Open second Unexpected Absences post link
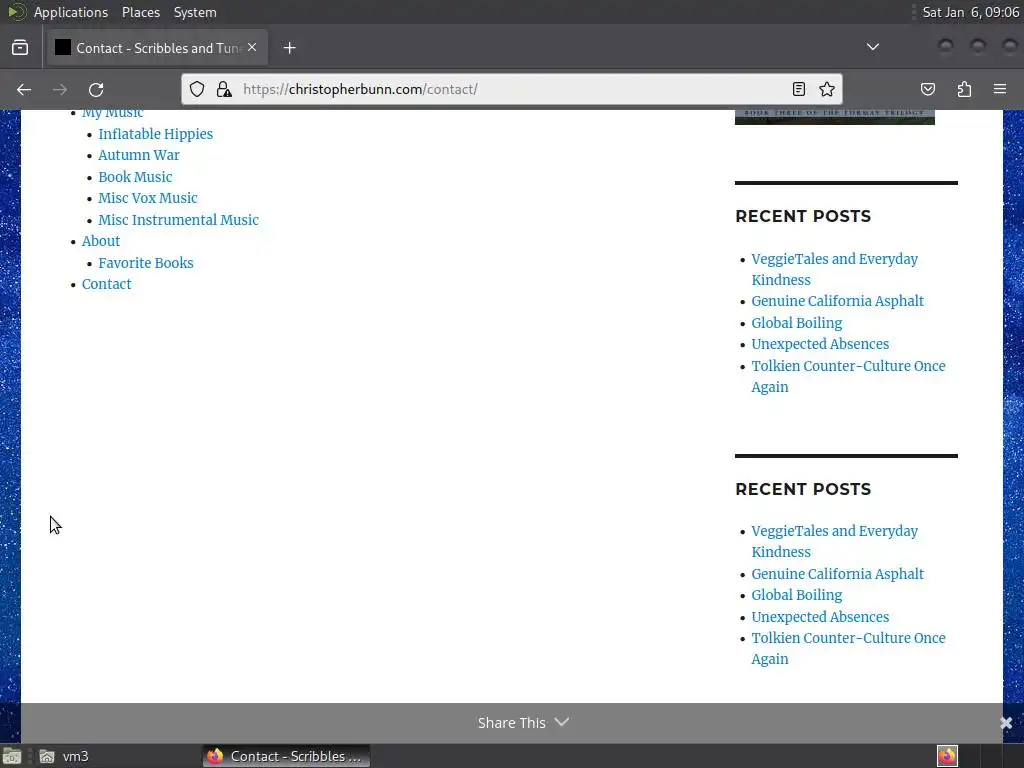The image size is (1024, 768). click(820, 617)
